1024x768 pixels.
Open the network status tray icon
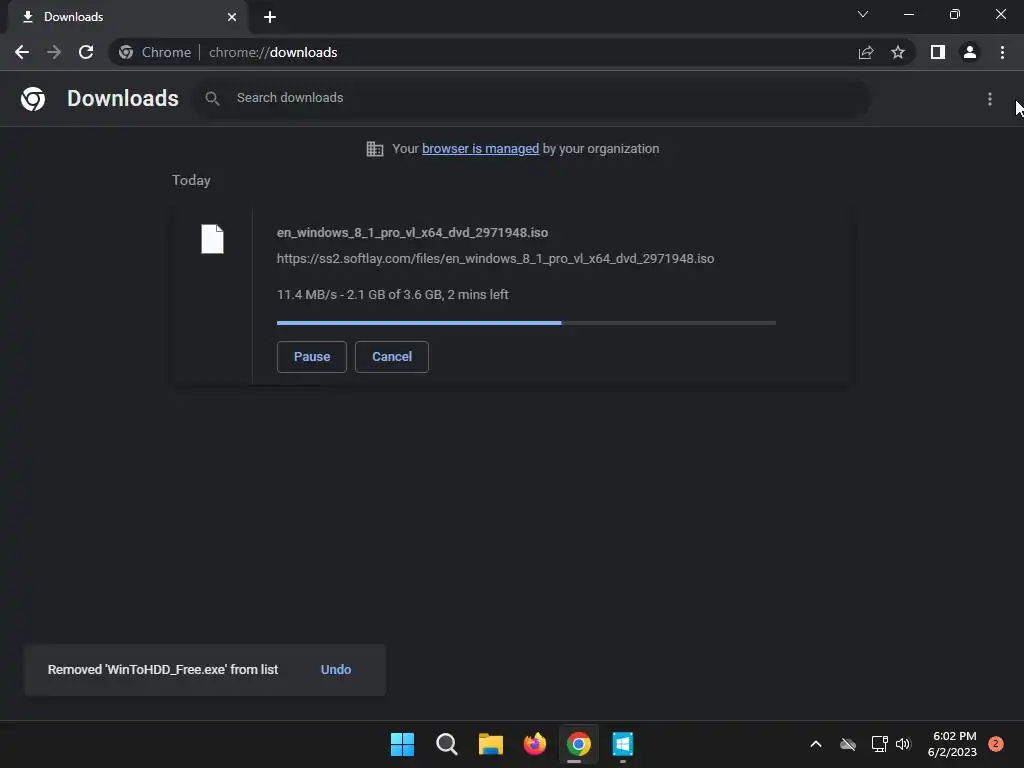pyautogui.click(x=879, y=744)
